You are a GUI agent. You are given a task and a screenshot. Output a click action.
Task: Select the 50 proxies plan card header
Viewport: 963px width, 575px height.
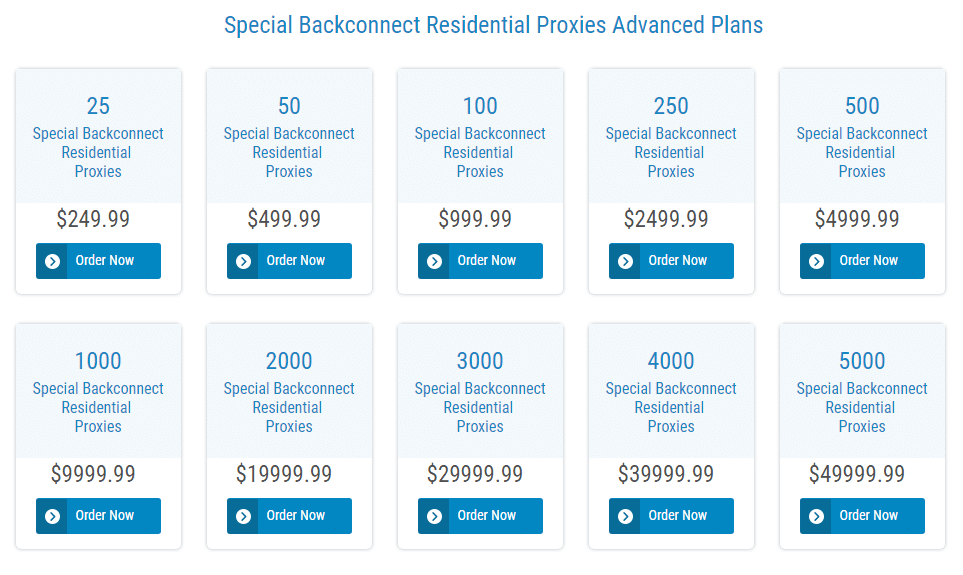click(x=289, y=136)
